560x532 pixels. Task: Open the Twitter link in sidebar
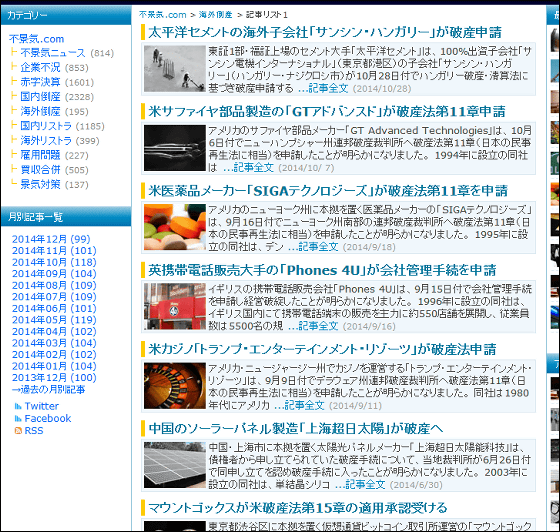pos(41,406)
